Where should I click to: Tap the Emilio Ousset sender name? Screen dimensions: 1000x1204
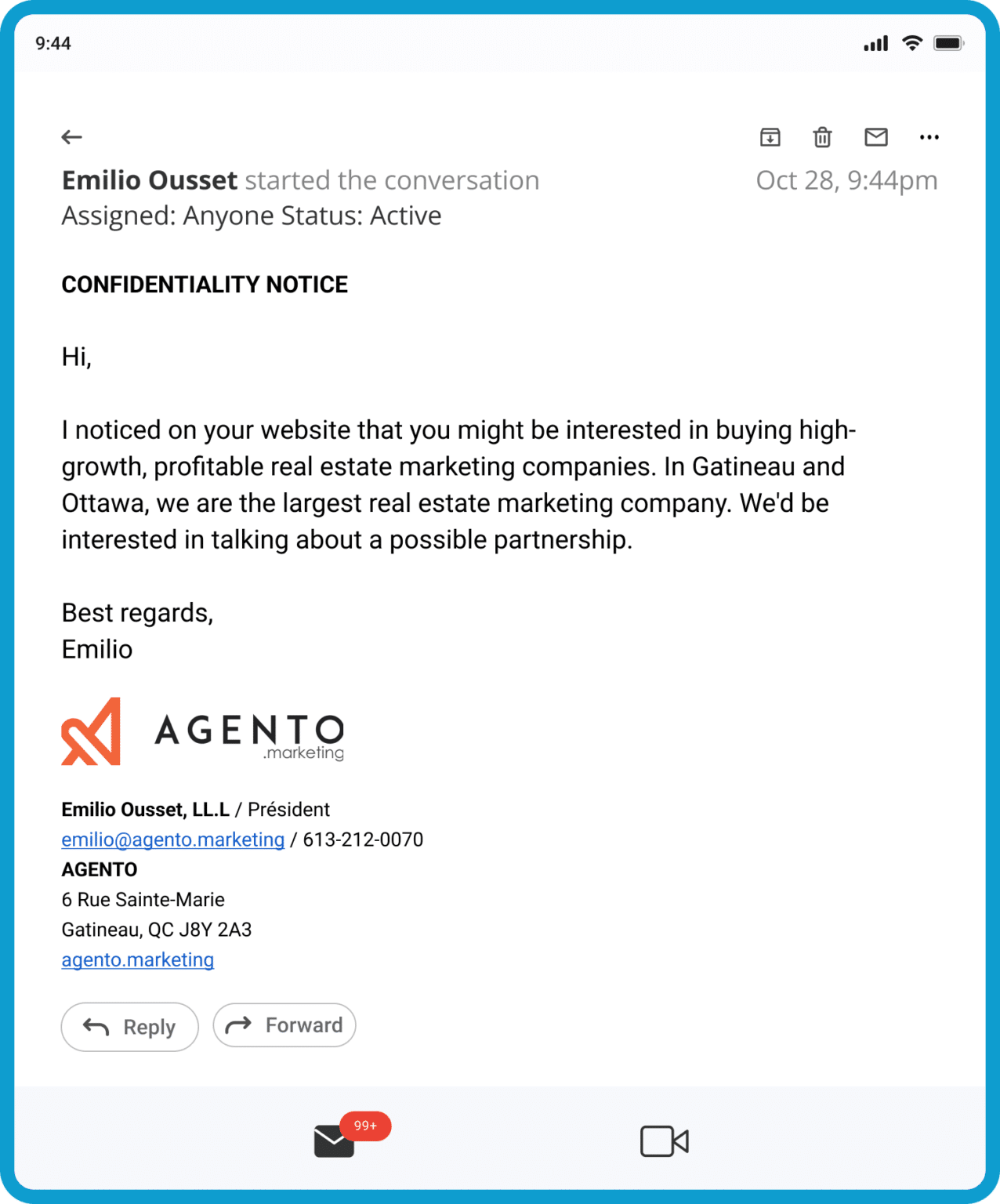(x=150, y=180)
